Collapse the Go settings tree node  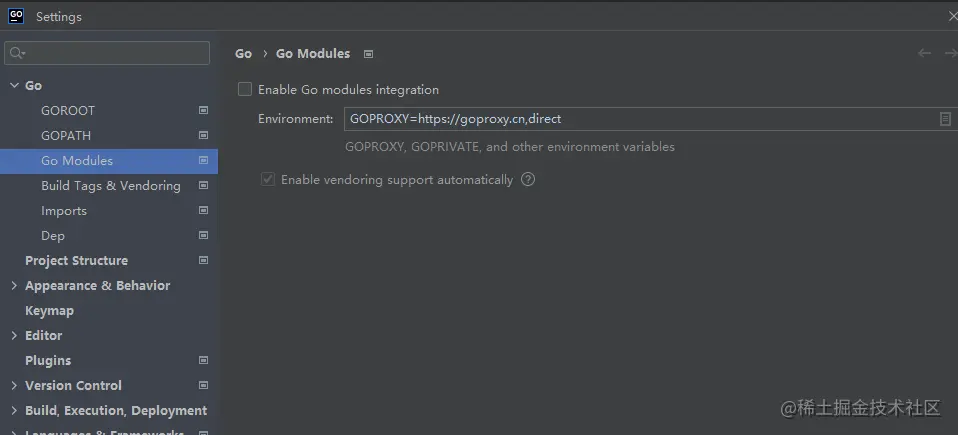coord(14,86)
